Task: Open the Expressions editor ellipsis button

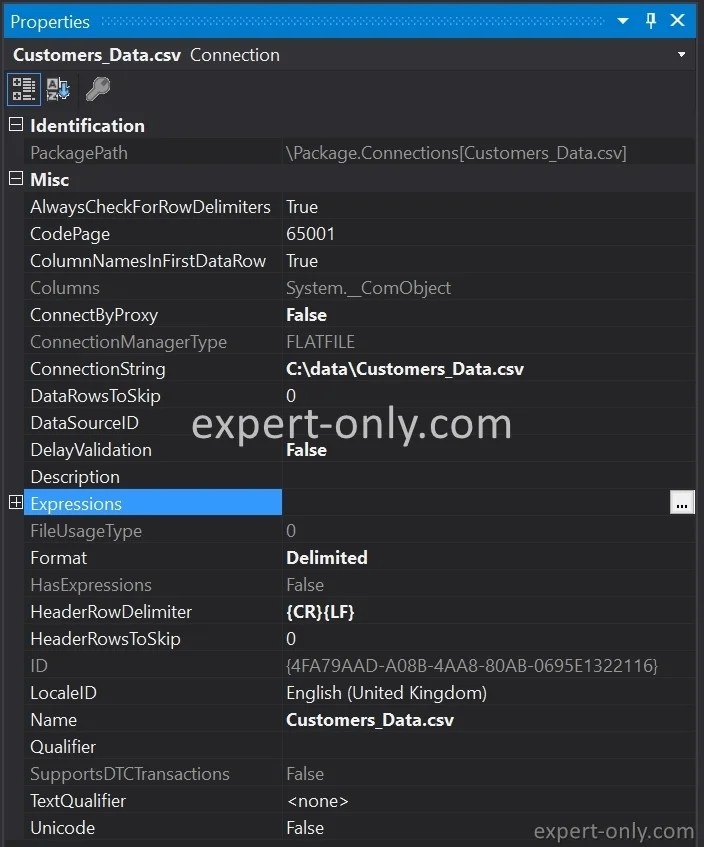Action: 682,503
